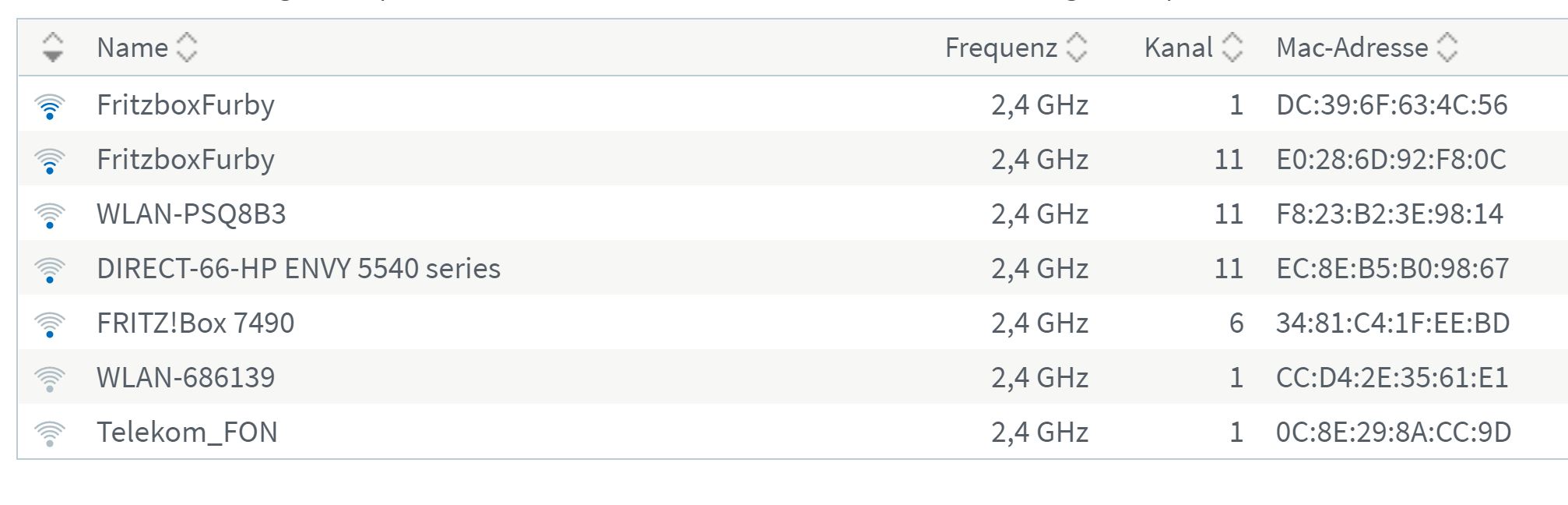Select the WLAN-PSQ8B3 network name
The width and height of the screenshot is (1568, 505).
tap(192, 214)
